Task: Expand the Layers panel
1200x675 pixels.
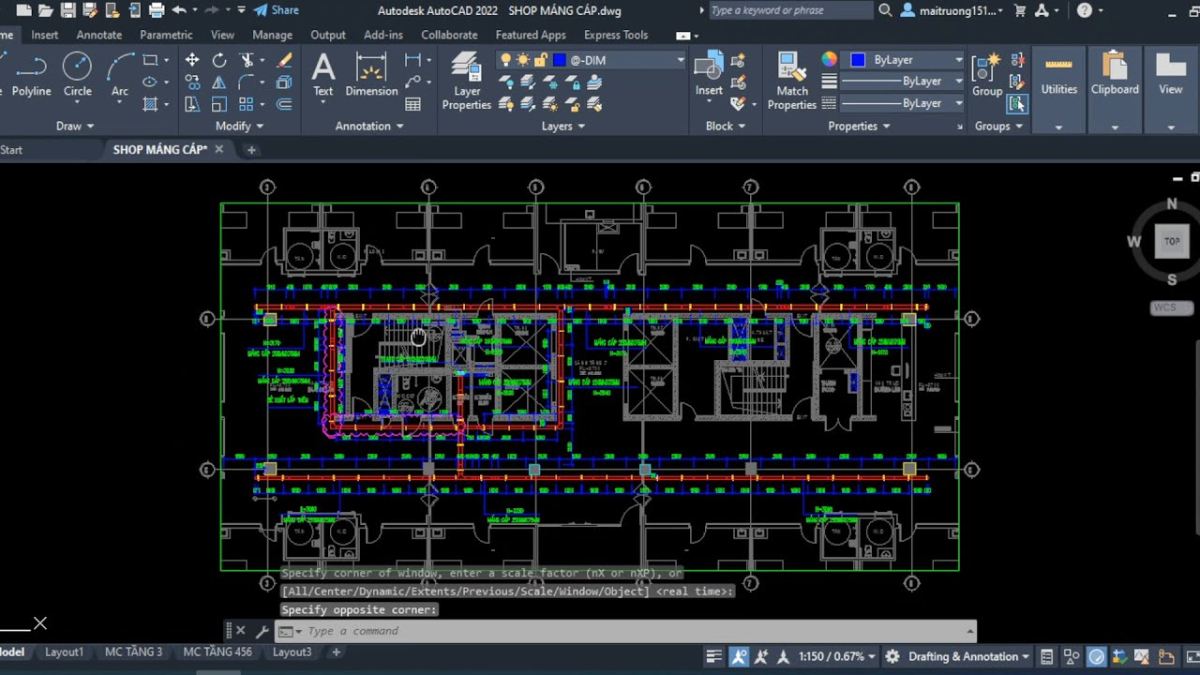Action: coord(563,126)
